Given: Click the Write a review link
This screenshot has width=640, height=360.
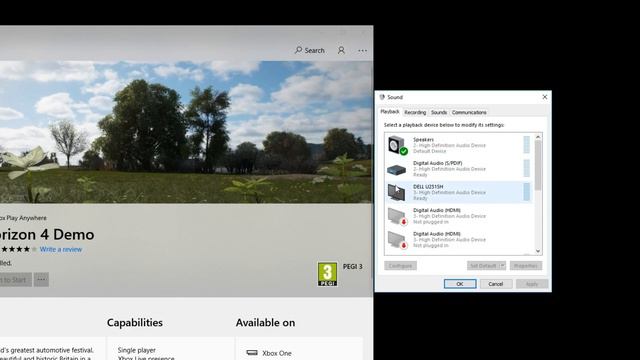Looking at the screenshot, I should click(x=61, y=249).
